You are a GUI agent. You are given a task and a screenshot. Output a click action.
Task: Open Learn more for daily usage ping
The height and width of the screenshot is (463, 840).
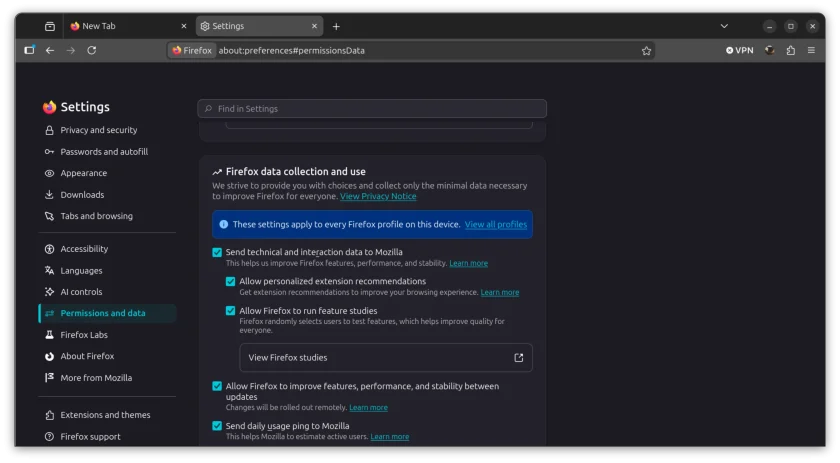point(389,437)
